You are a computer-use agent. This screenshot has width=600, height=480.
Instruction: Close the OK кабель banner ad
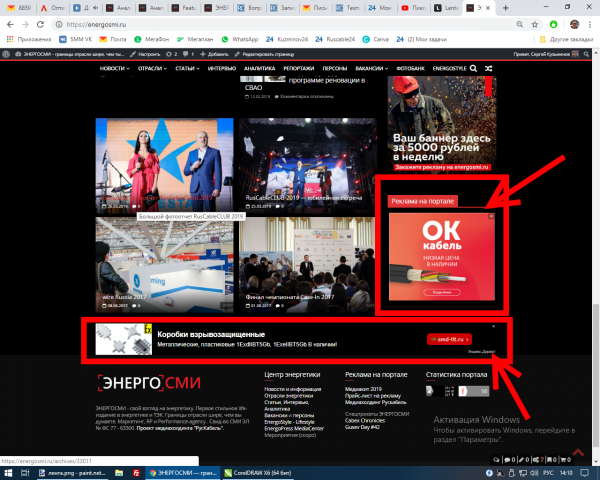pyautogui.click(x=491, y=216)
